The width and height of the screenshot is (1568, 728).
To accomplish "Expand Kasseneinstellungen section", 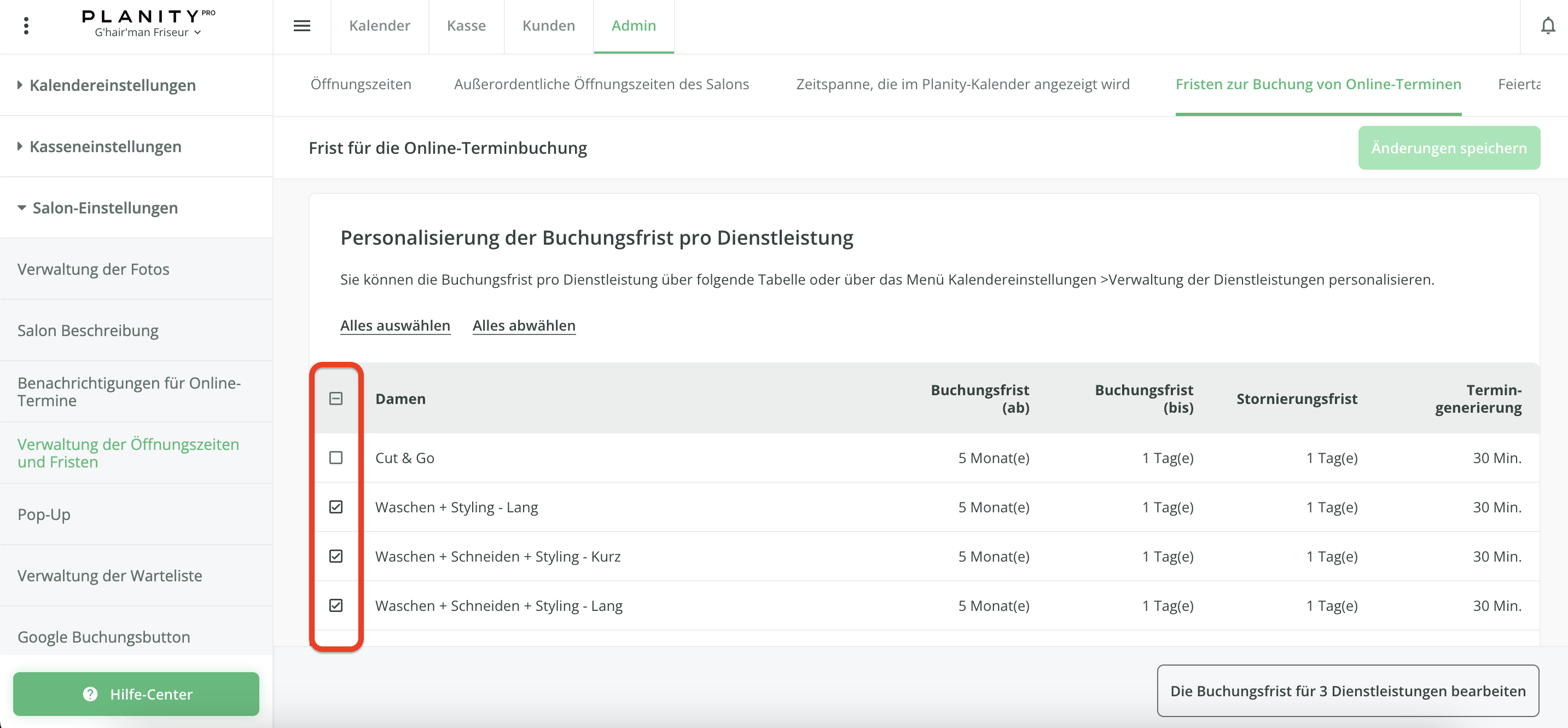I will coord(105,146).
